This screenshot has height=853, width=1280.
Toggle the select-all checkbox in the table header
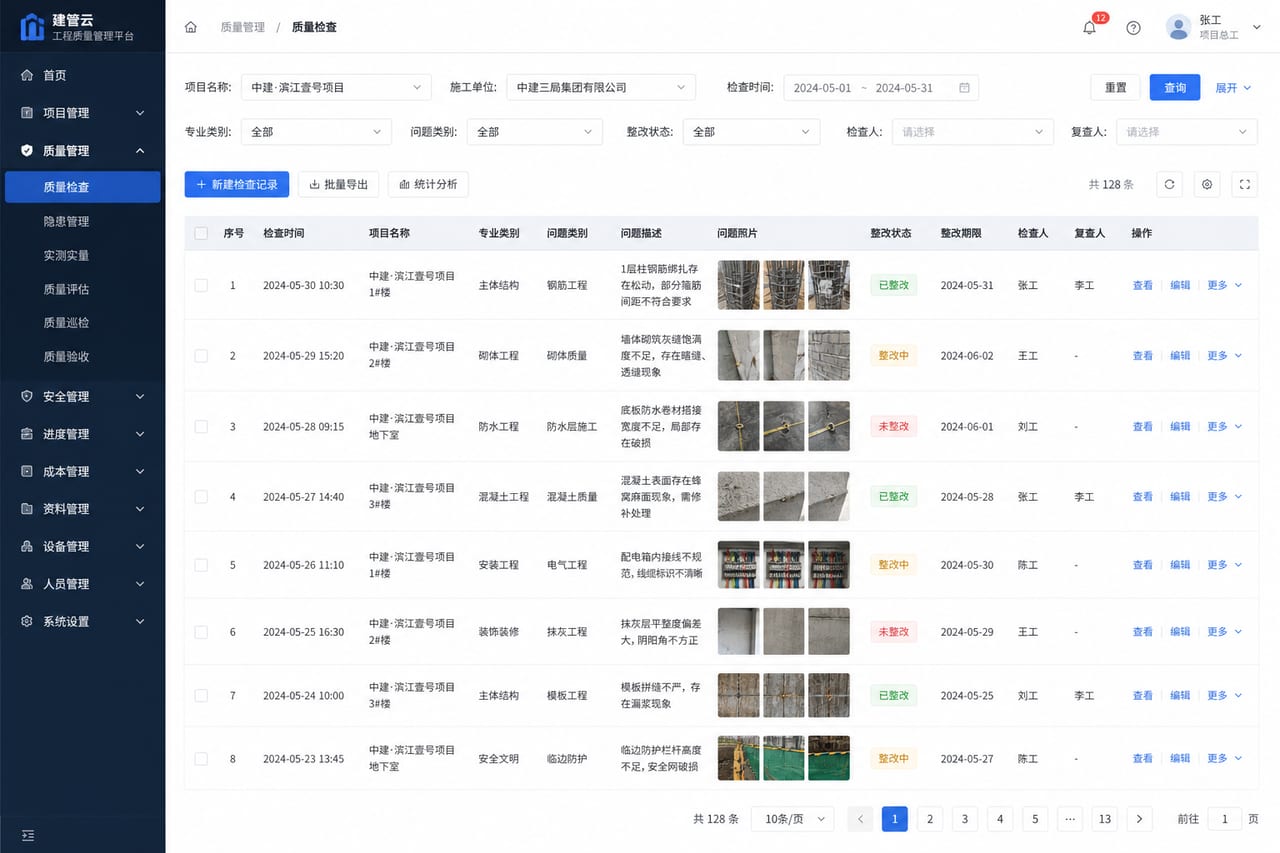click(201, 233)
